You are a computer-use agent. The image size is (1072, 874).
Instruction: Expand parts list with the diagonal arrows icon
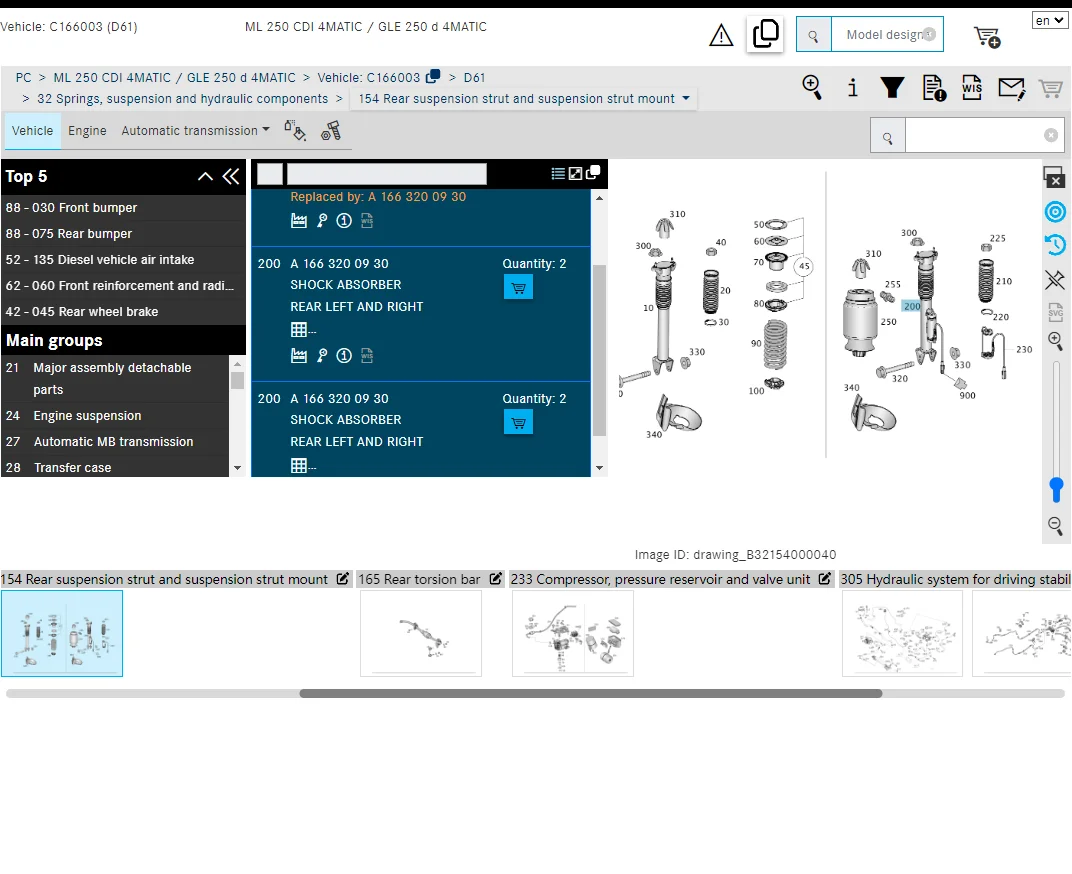click(x=576, y=174)
